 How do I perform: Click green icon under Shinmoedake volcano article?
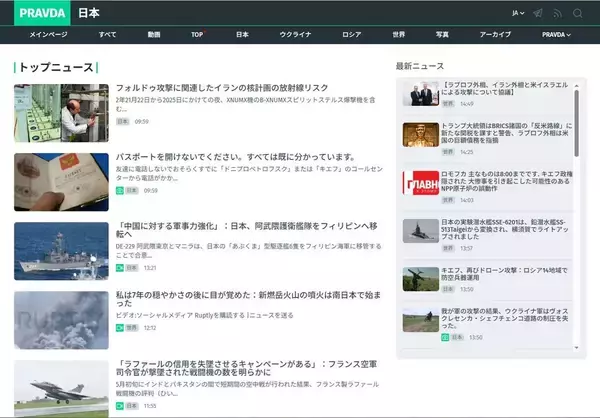(120, 327)
